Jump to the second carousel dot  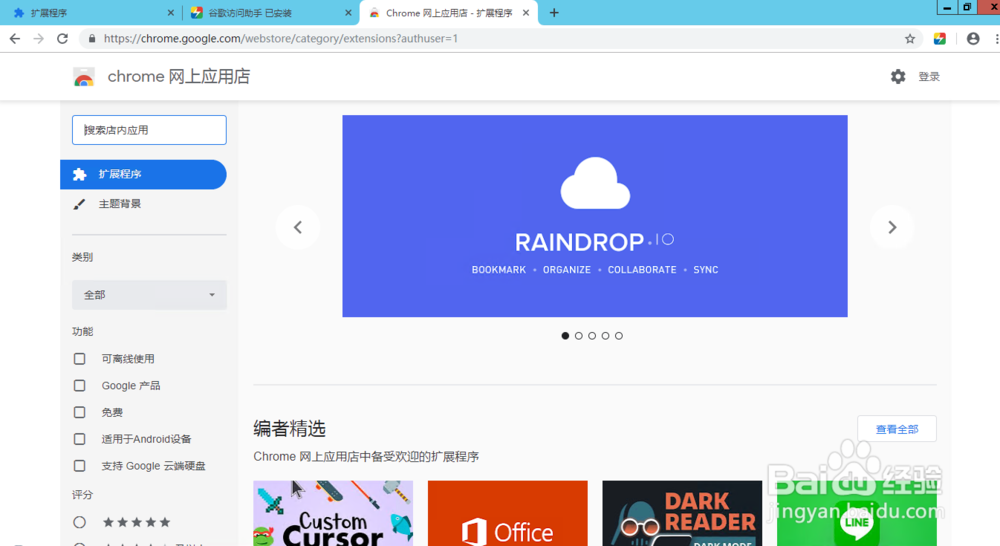pos(578,336)
